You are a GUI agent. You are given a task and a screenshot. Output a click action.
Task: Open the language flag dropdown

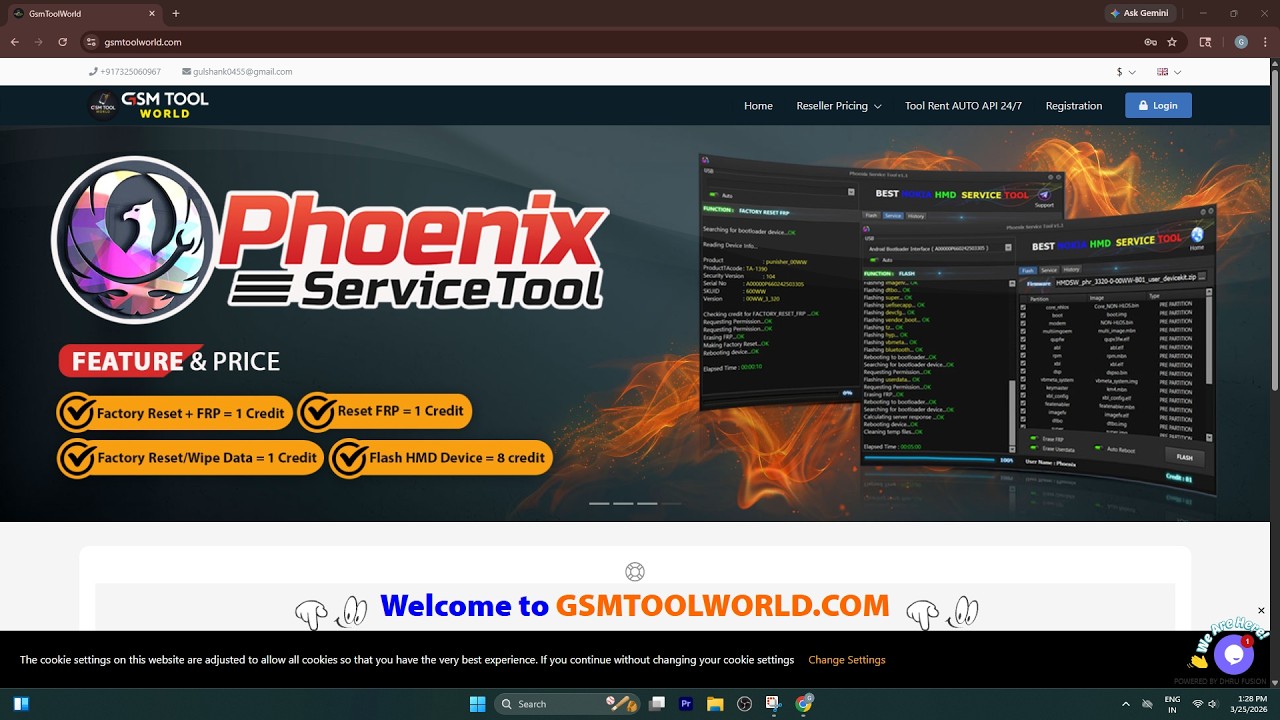click(1169, 72)
